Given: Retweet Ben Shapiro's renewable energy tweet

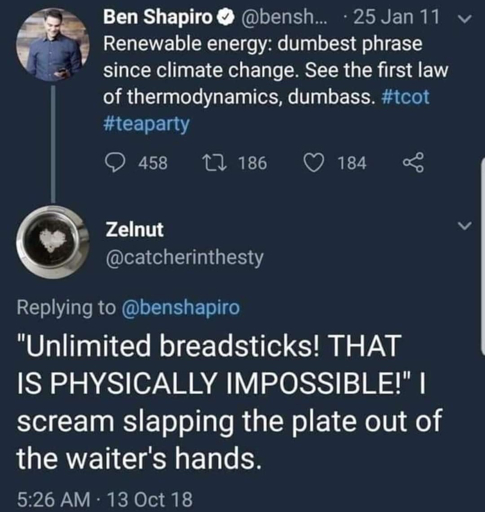Looking at the screenshot, I should tap(215, 163).
